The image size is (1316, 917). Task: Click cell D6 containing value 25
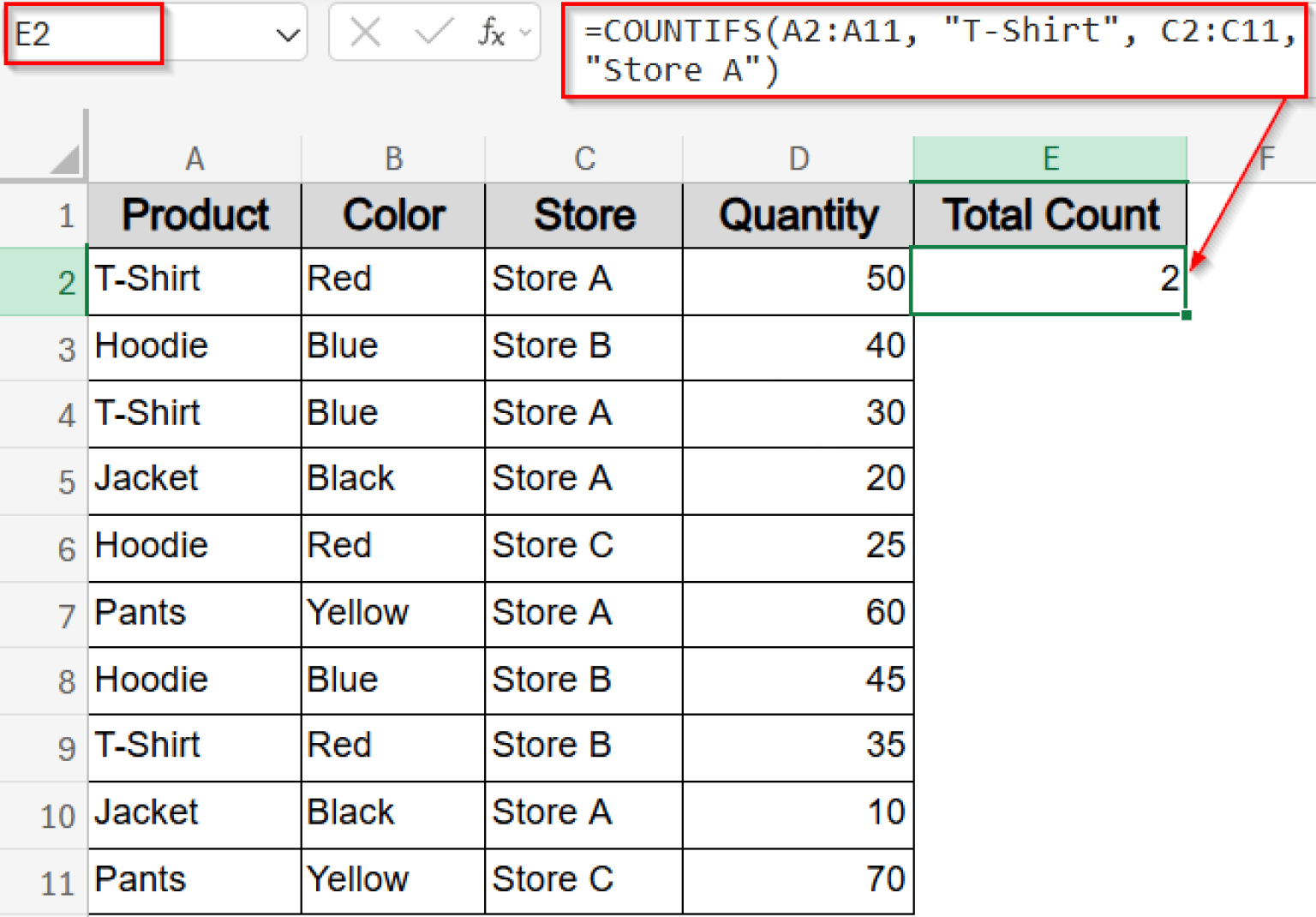point(797,546)
